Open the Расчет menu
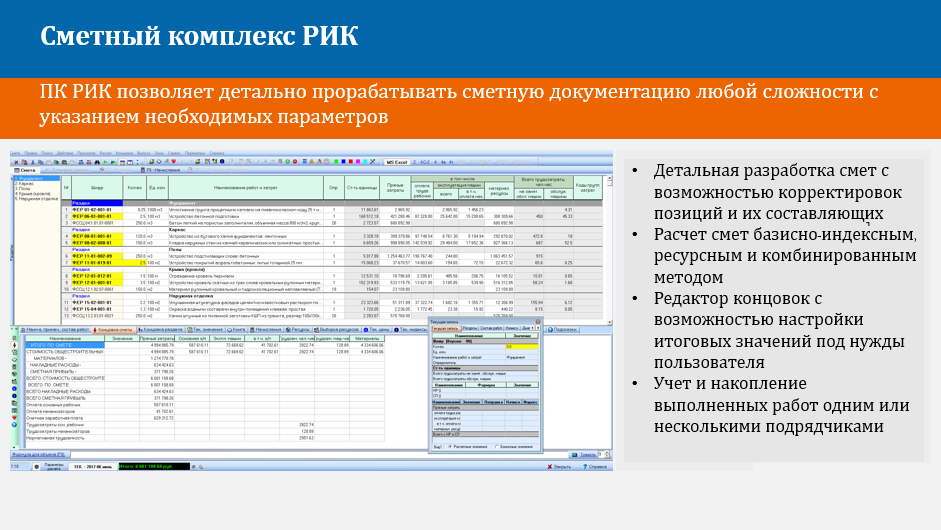Image resolution: width=941 pixels, height=530 pixels. [x=106, y=153]
